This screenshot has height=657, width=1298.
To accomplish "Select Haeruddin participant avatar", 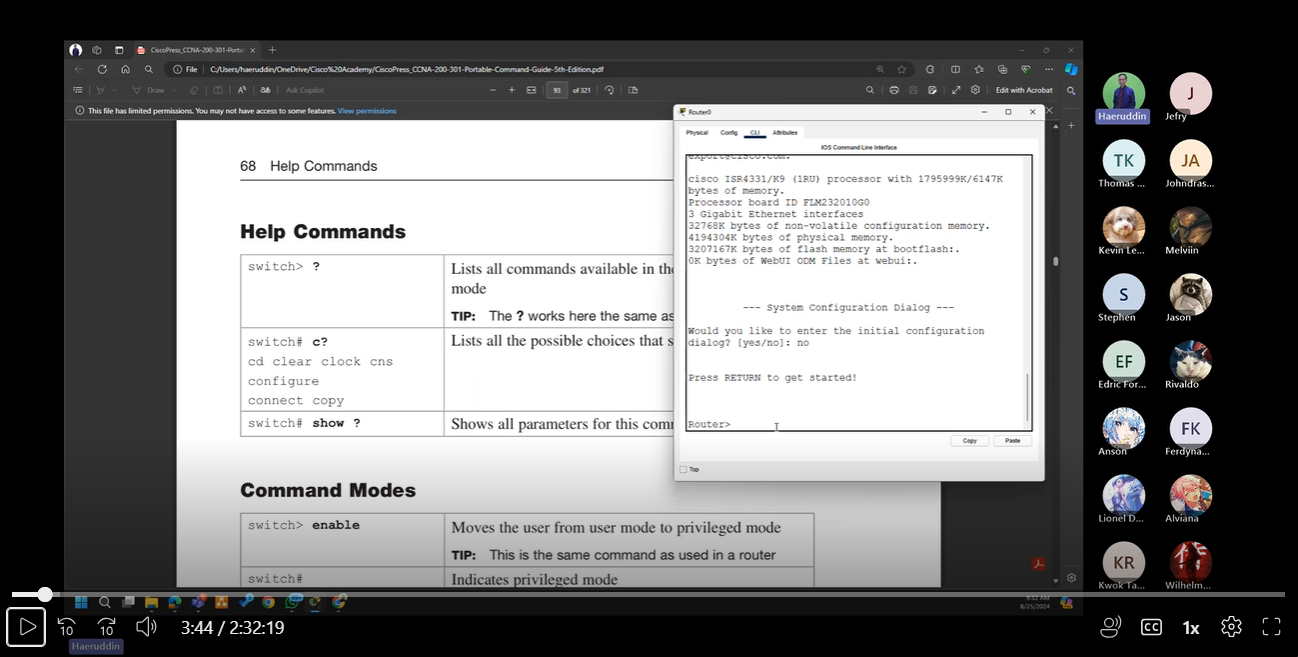I will [x=1124, y=92].
